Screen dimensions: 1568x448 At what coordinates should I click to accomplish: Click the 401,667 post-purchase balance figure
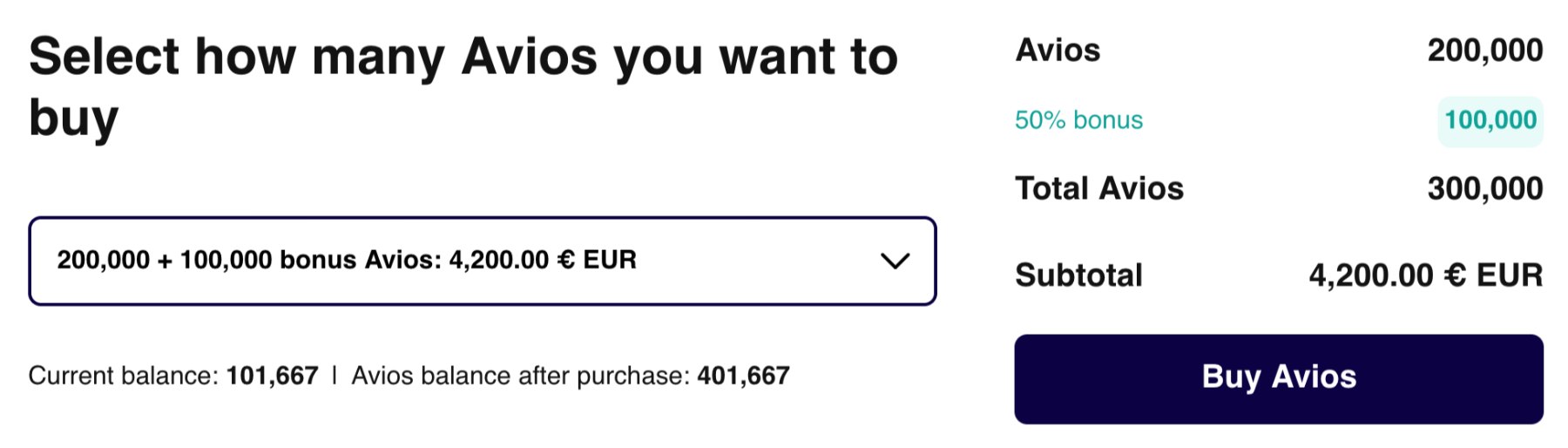pos(743,376)
